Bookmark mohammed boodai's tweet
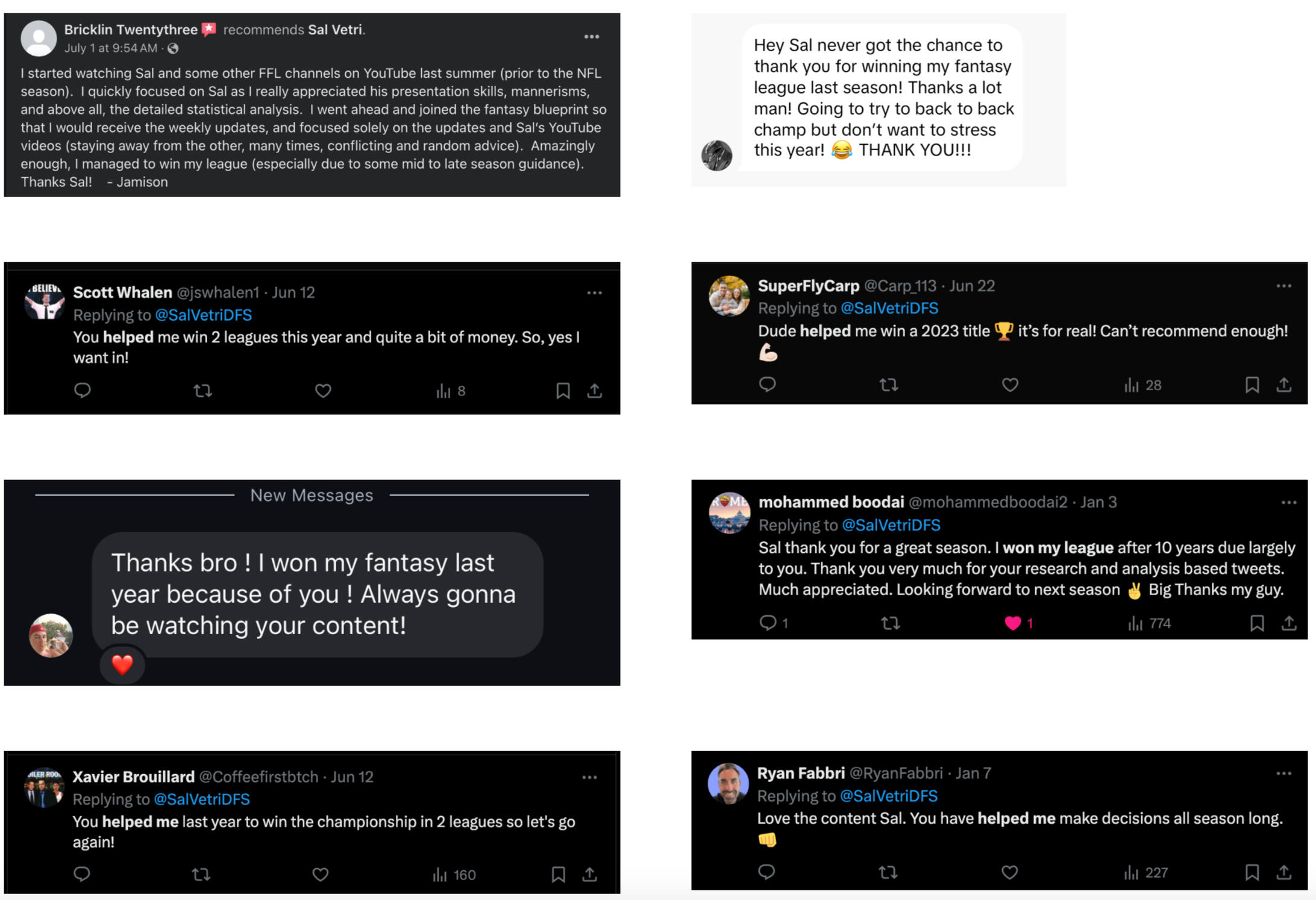This screenshot has height=900, width=1316. coord(1256,623)
